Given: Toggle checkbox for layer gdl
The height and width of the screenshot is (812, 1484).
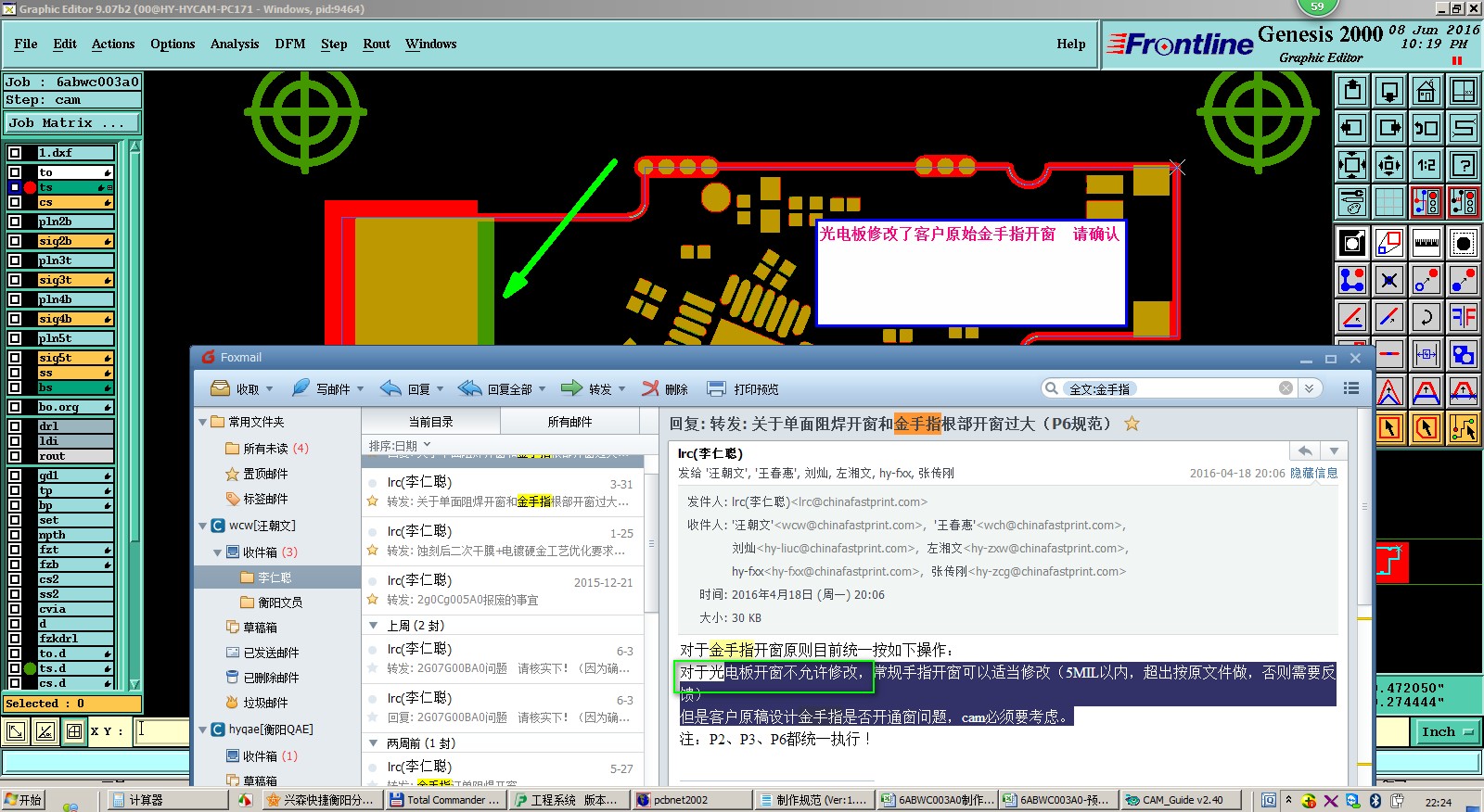Looking at the screenshot, I should [x=15, y=476].
